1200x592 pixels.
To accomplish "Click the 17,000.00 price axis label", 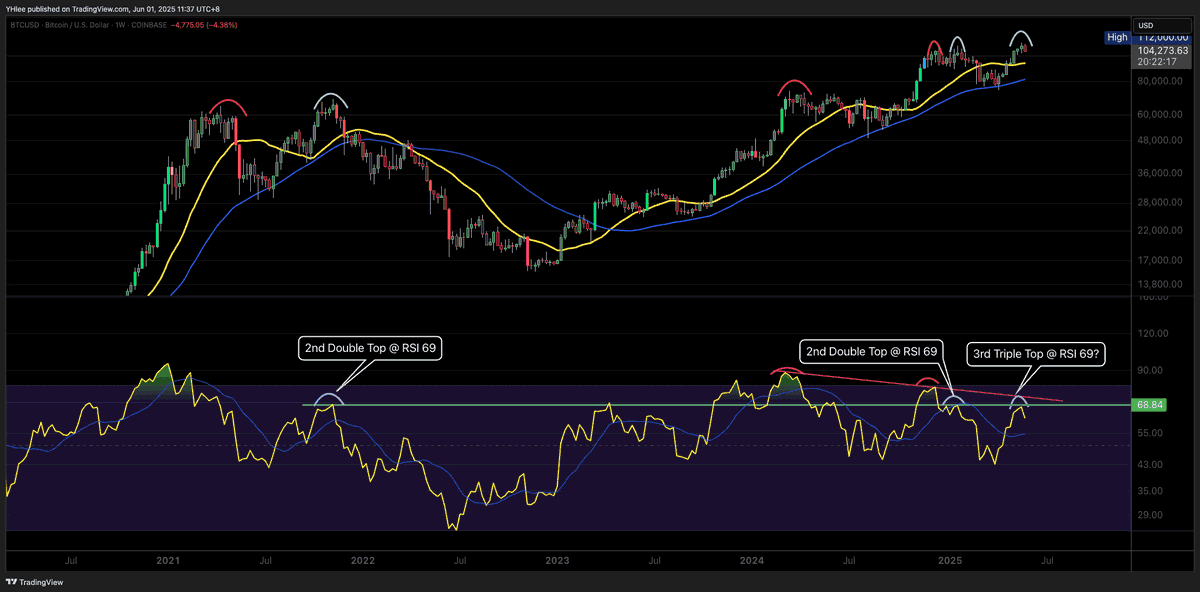I will (x=1158, y=260).
